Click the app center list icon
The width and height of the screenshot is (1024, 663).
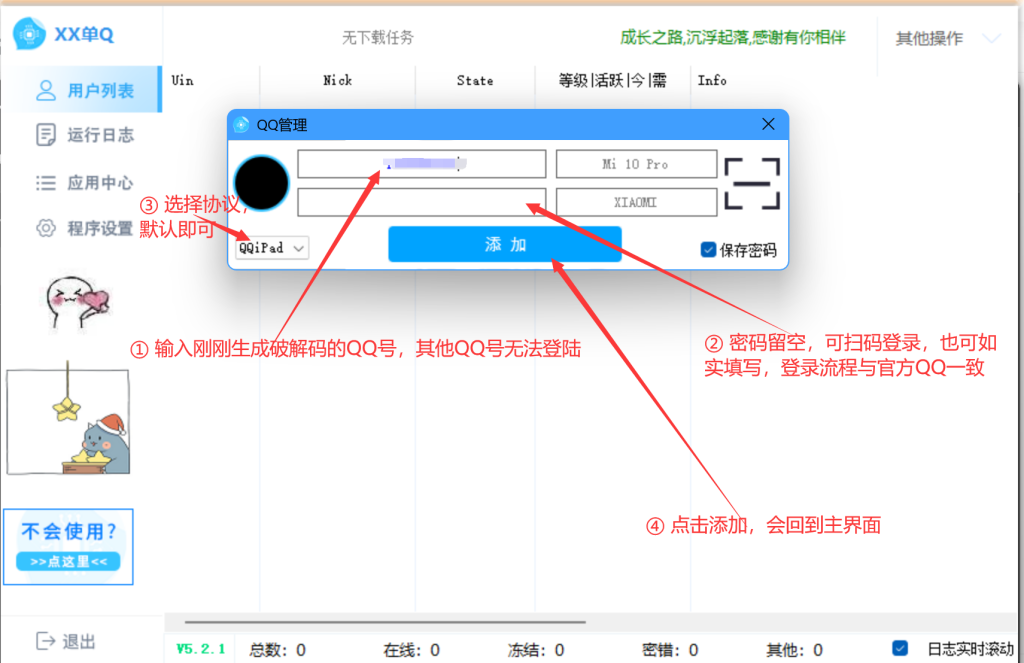point(46,183)
